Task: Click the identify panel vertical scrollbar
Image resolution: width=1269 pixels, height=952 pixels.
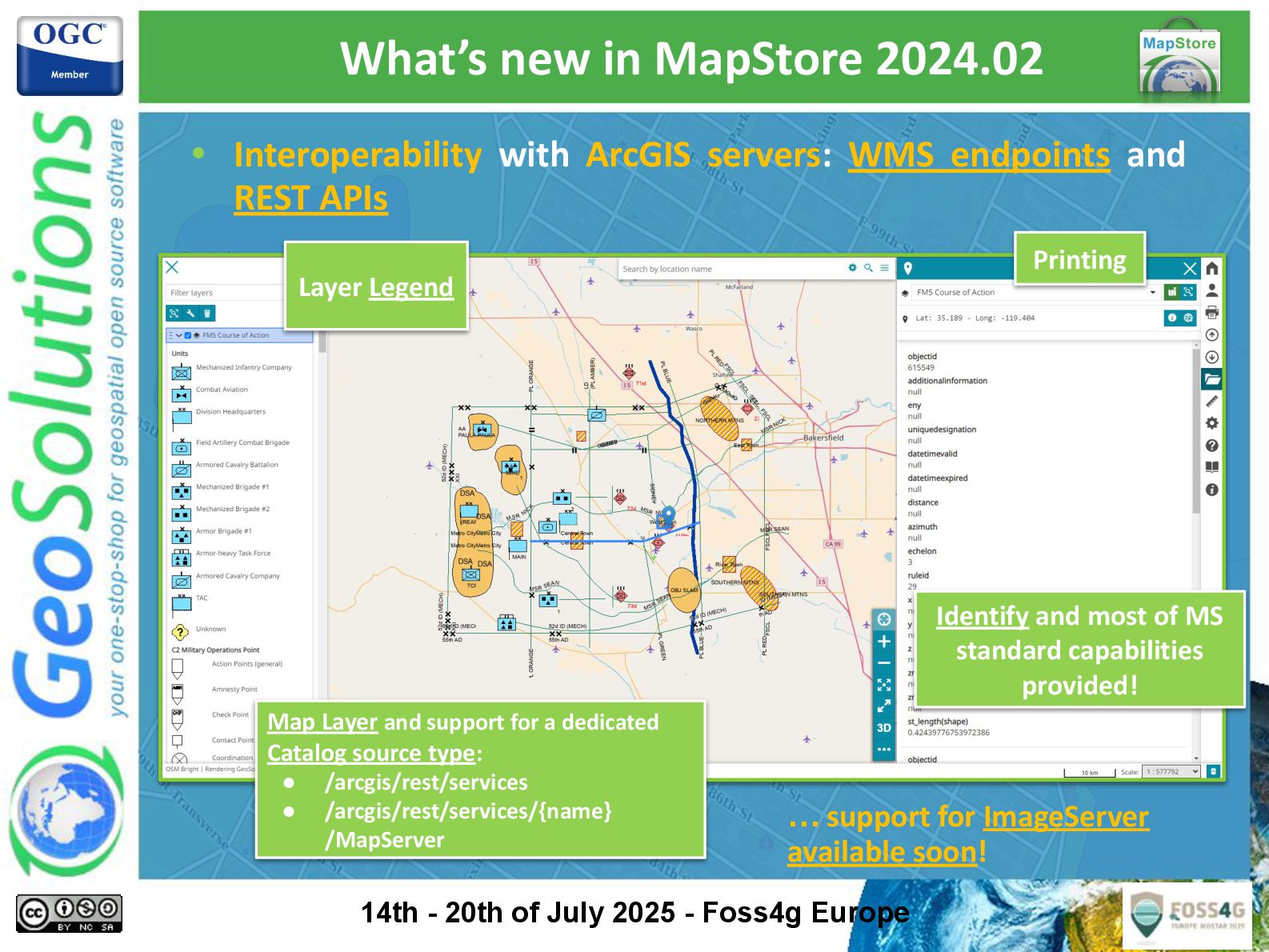Action: (1196, 432)
